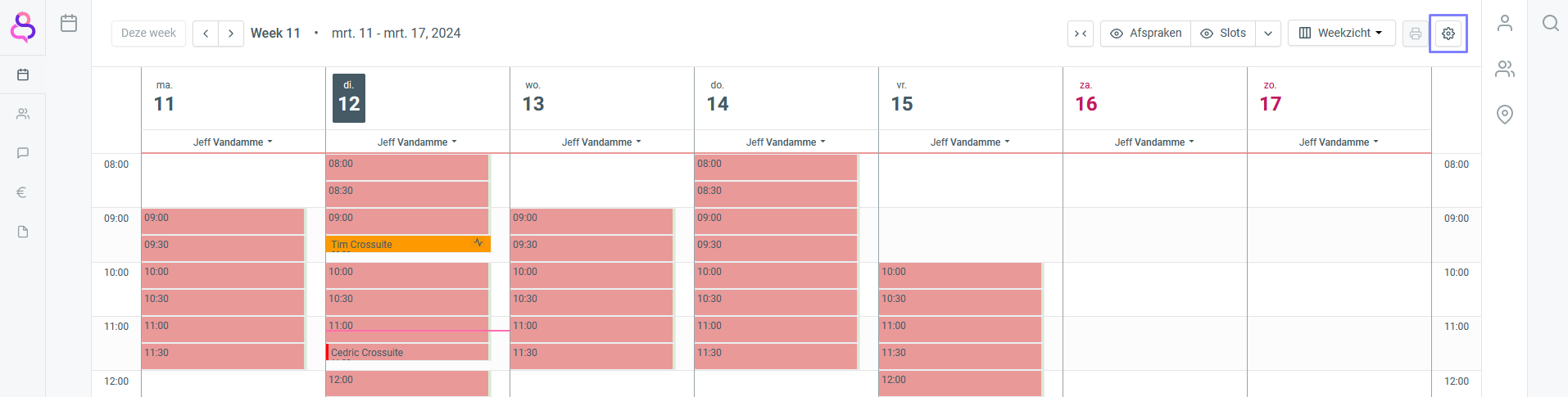Go to the previous week

pos(206,34)
